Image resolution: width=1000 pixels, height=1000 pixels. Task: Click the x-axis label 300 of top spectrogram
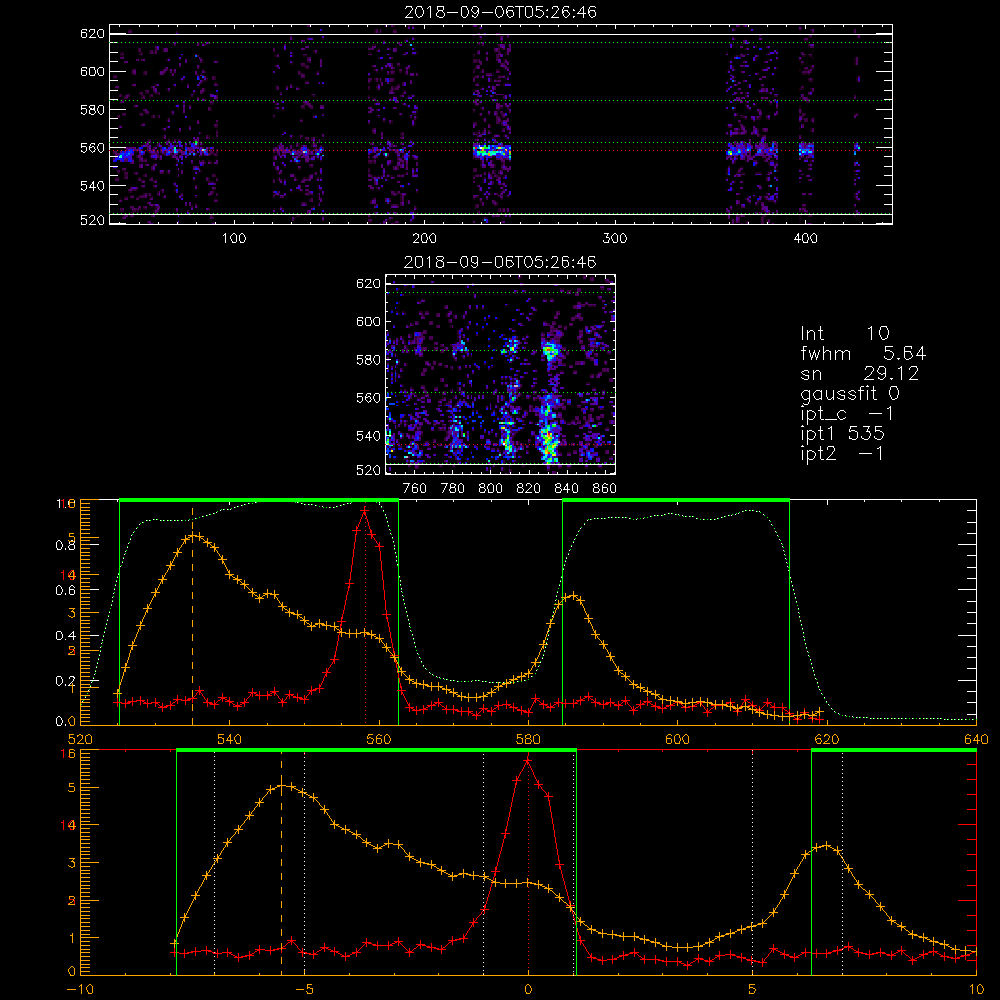click(615, 239)
